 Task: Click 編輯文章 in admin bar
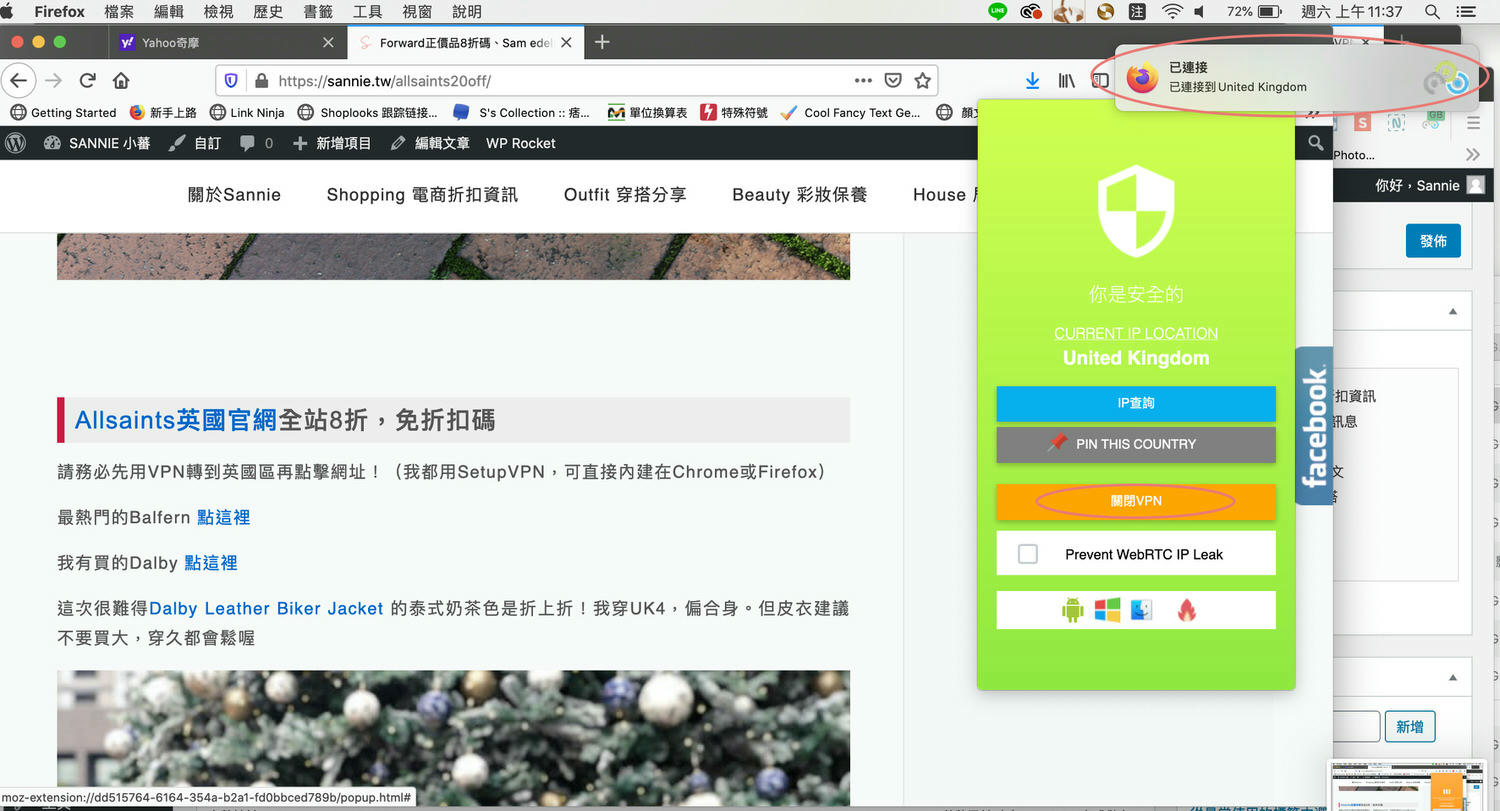429,143
